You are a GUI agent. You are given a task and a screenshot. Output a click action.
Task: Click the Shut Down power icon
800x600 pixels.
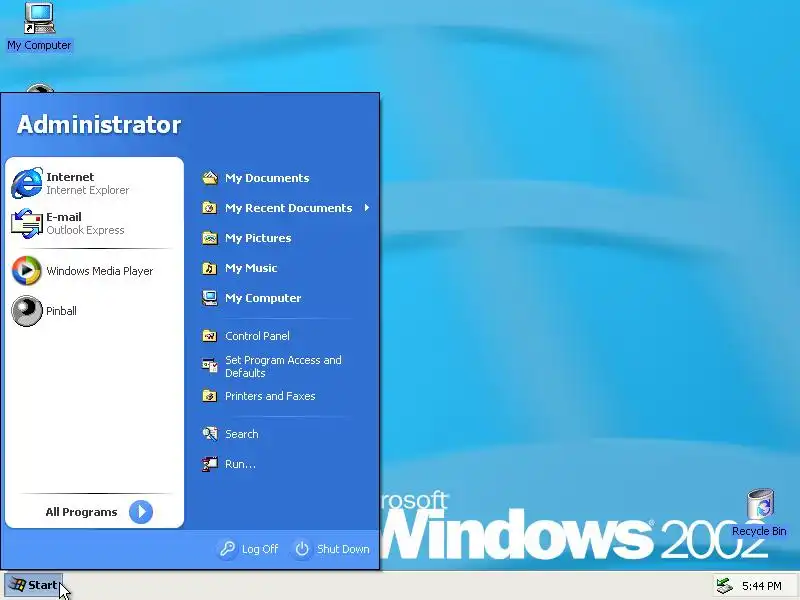(x=302, y=549)
